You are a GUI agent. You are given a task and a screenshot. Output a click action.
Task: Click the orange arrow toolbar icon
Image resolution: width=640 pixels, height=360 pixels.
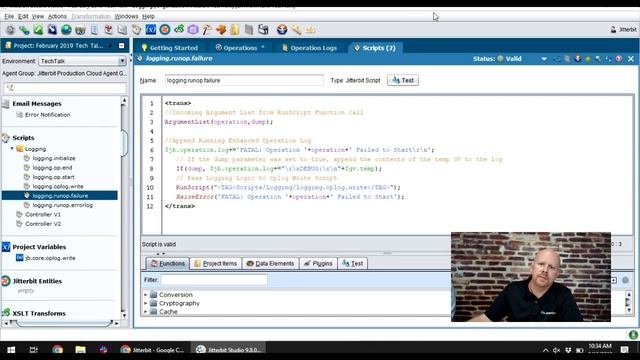[x=221, y=30]
